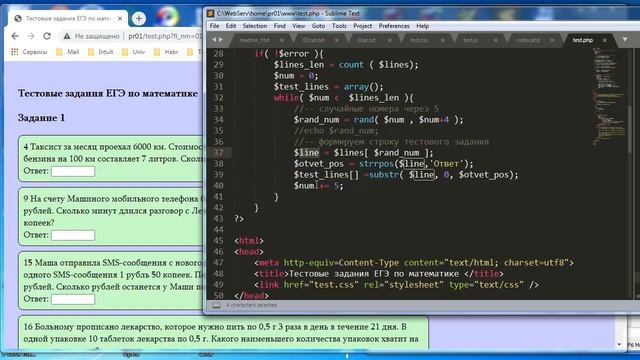Fill the answer field for question 9
The image size is (640, 360).
(x=73, y=235)
